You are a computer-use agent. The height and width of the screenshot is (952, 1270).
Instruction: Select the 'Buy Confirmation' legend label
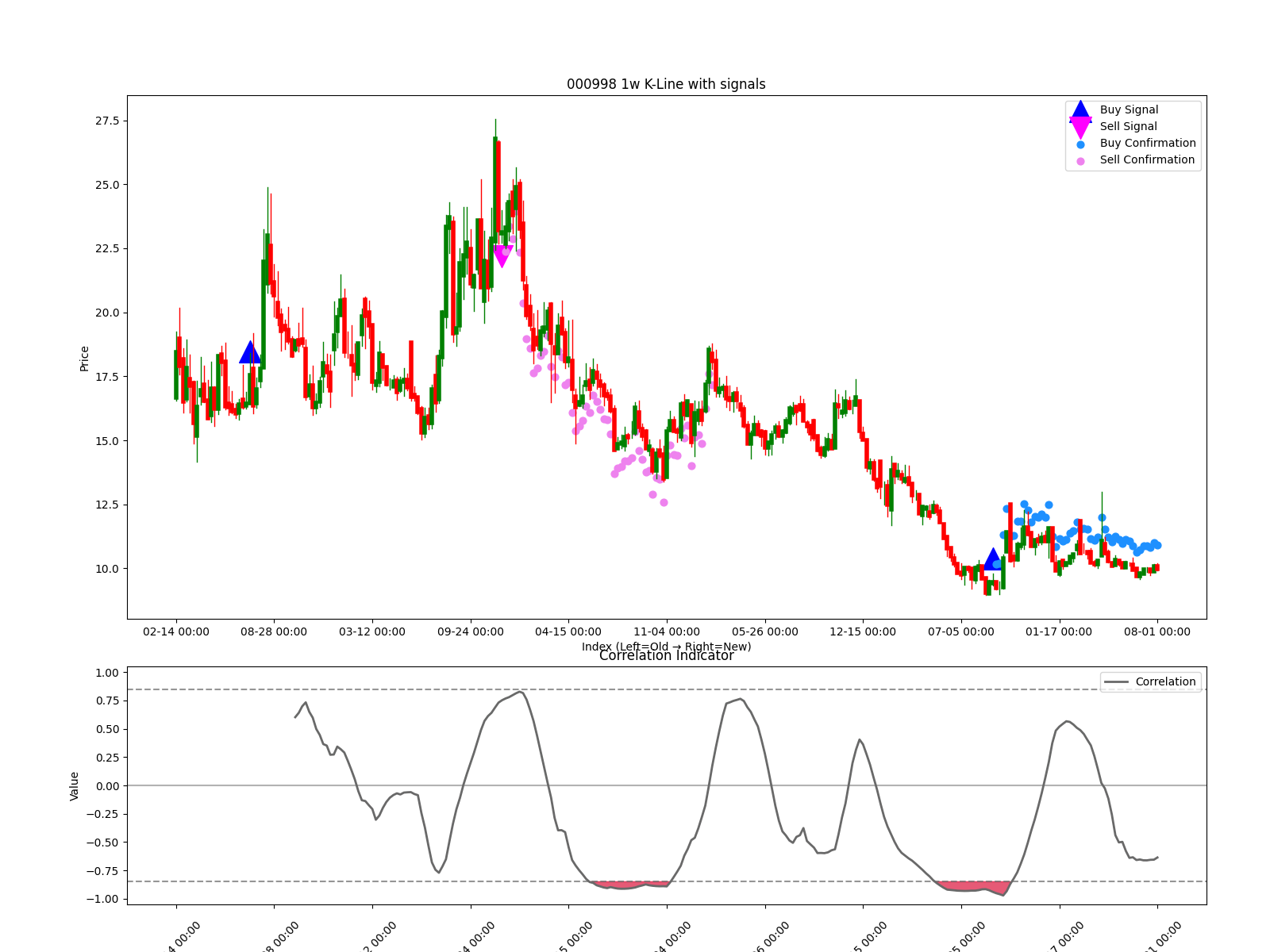(x=1148, y=143)
